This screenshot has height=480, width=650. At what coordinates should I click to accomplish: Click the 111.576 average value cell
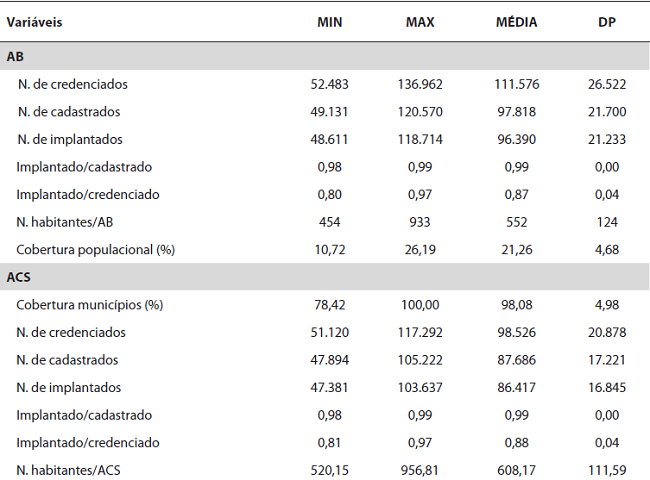(x=517, y=84)
